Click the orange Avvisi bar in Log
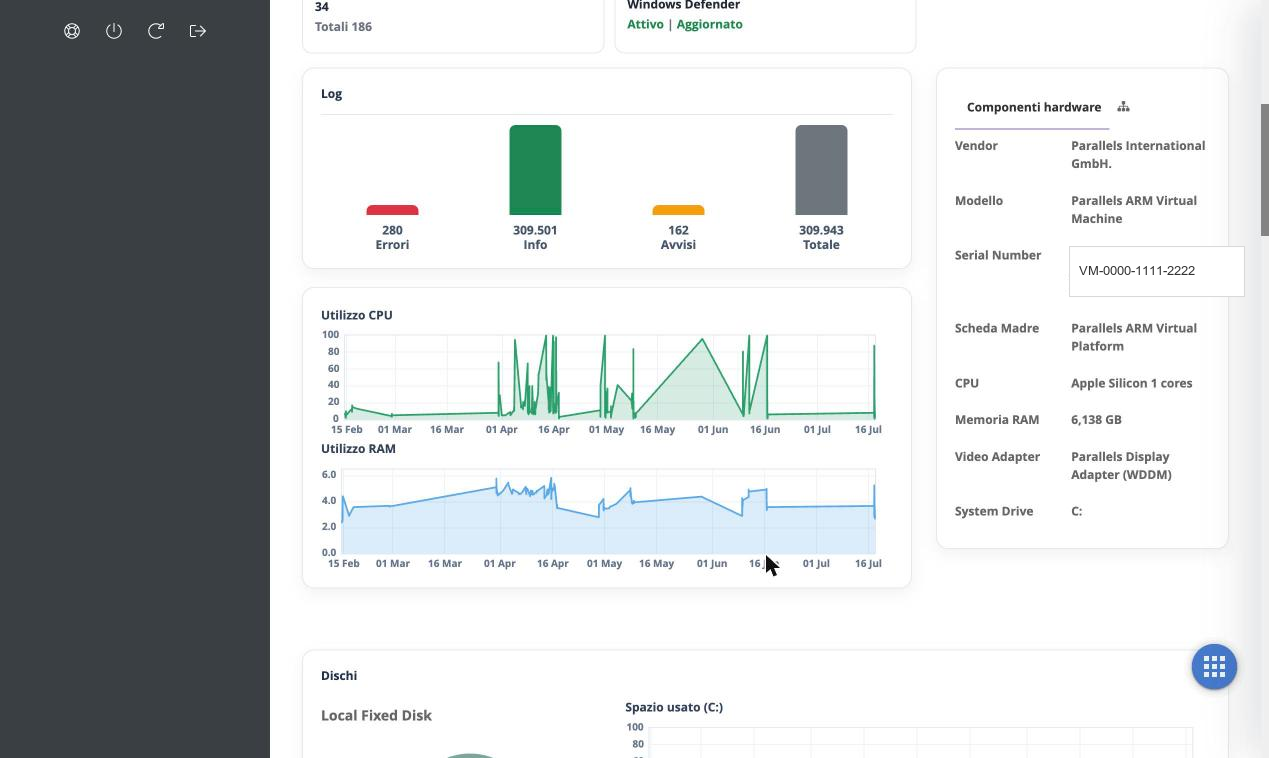1269x758 pixels. point(678,210)
